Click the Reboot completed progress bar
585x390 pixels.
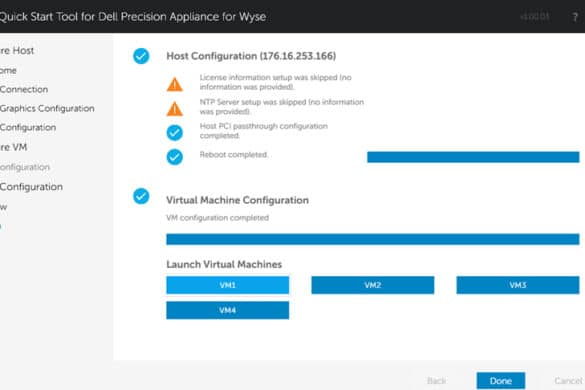tap(473, 157)
